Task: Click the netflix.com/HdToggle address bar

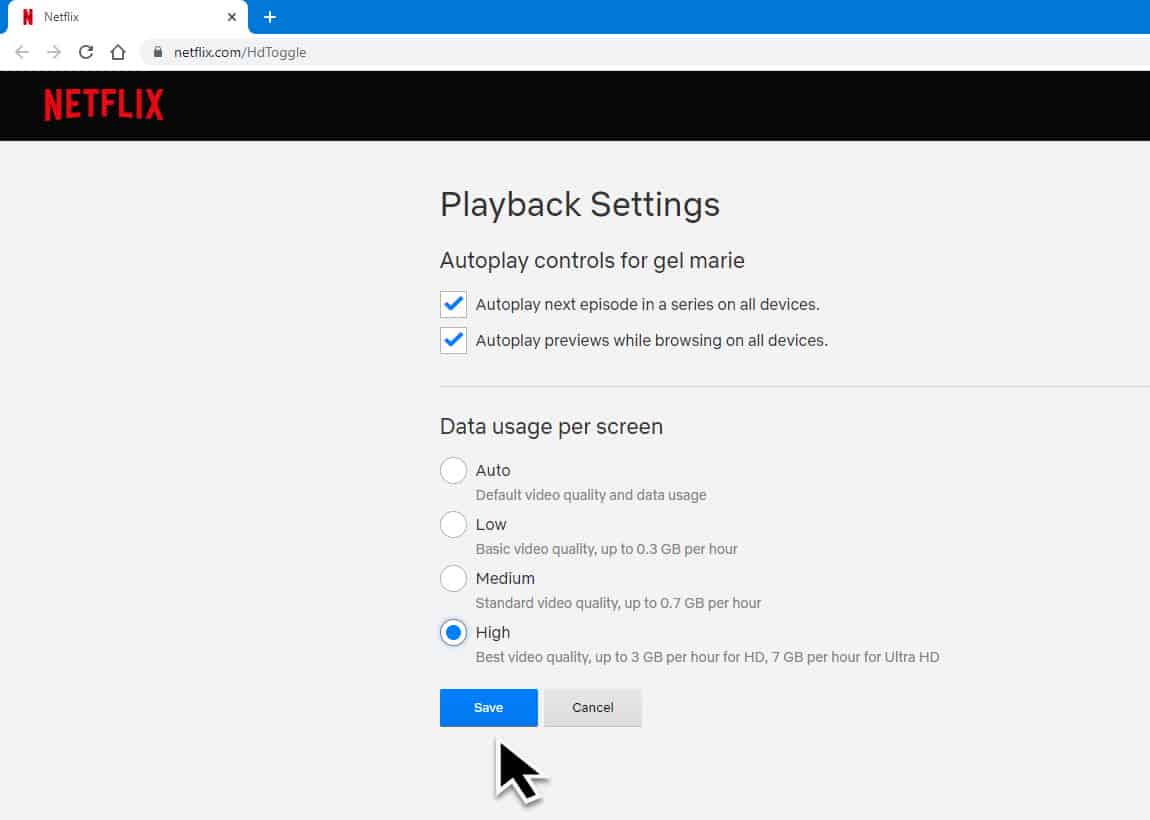Action: 645,52
